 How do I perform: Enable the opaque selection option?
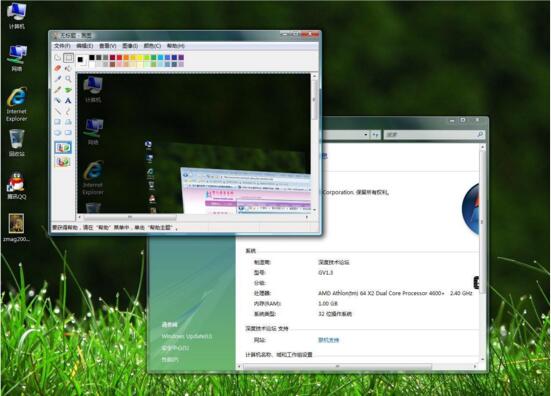pyautogui.click(x=63, y=148)
